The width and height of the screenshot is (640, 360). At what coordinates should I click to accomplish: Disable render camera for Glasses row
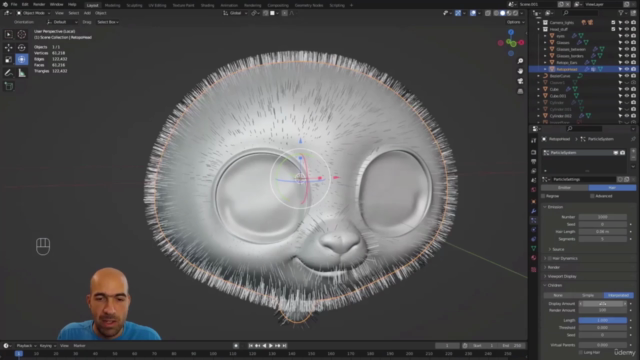coord(633,42)
